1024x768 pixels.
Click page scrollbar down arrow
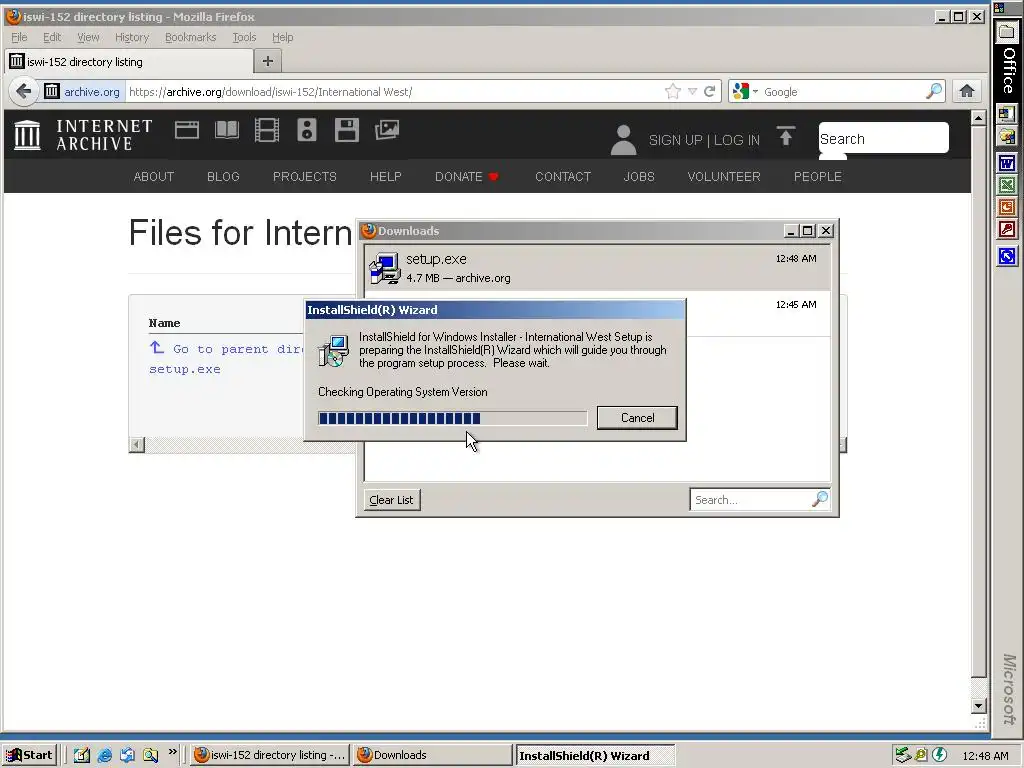click(978, 705)
